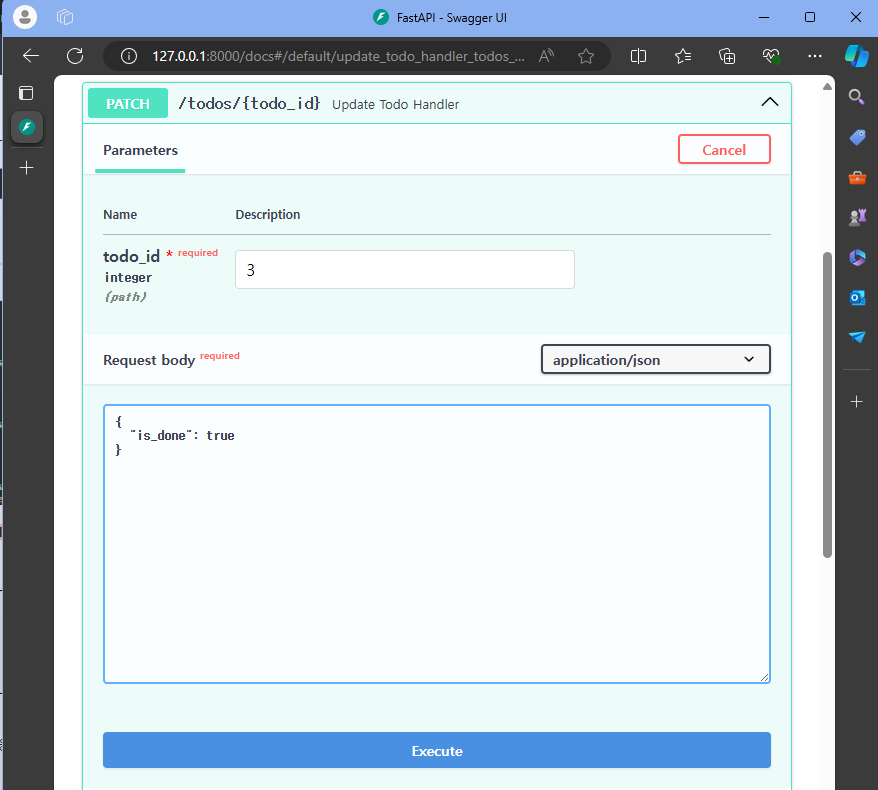This screenshot has height=790, width=878.
Task: Open the tab actions menu icon in sidebar
Action: 26,93
